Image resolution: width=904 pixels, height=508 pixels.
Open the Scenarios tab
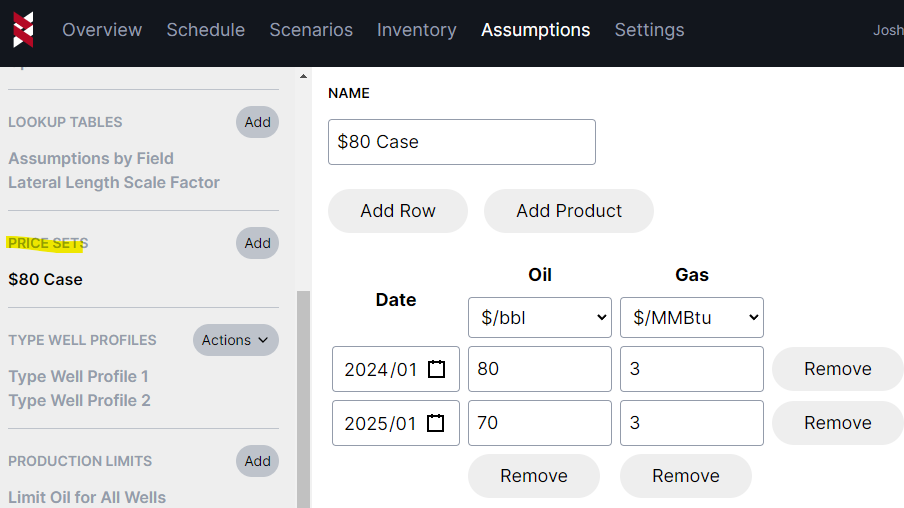311,30
